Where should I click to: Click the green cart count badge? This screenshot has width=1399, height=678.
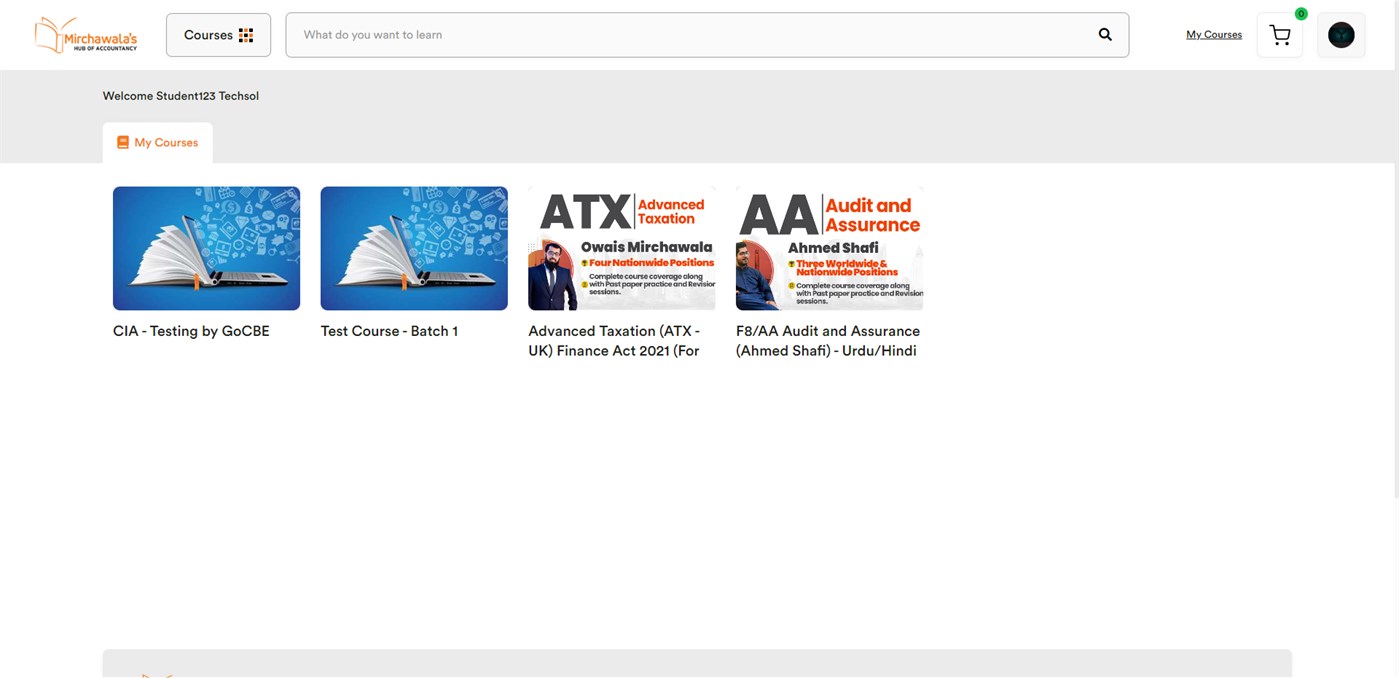[x=1301, y=14]
